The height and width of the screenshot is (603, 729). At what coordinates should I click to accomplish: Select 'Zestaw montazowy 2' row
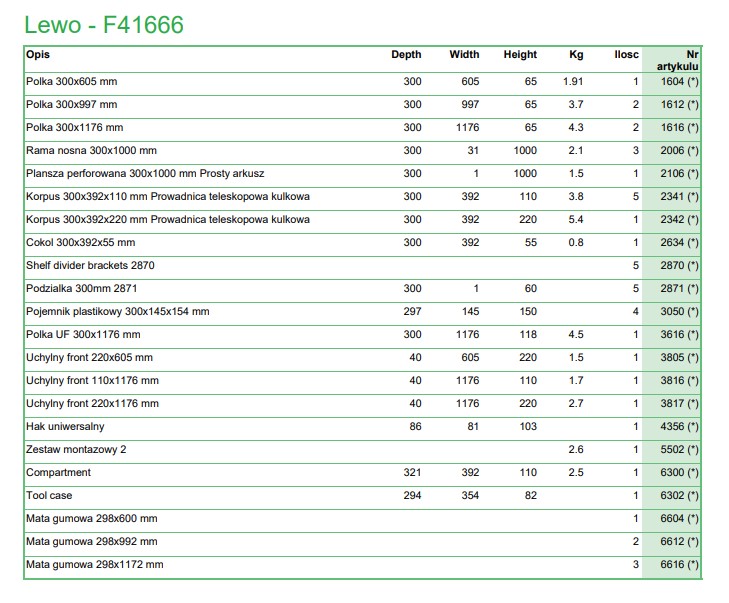pyautogui.click(x=363, y=450)
